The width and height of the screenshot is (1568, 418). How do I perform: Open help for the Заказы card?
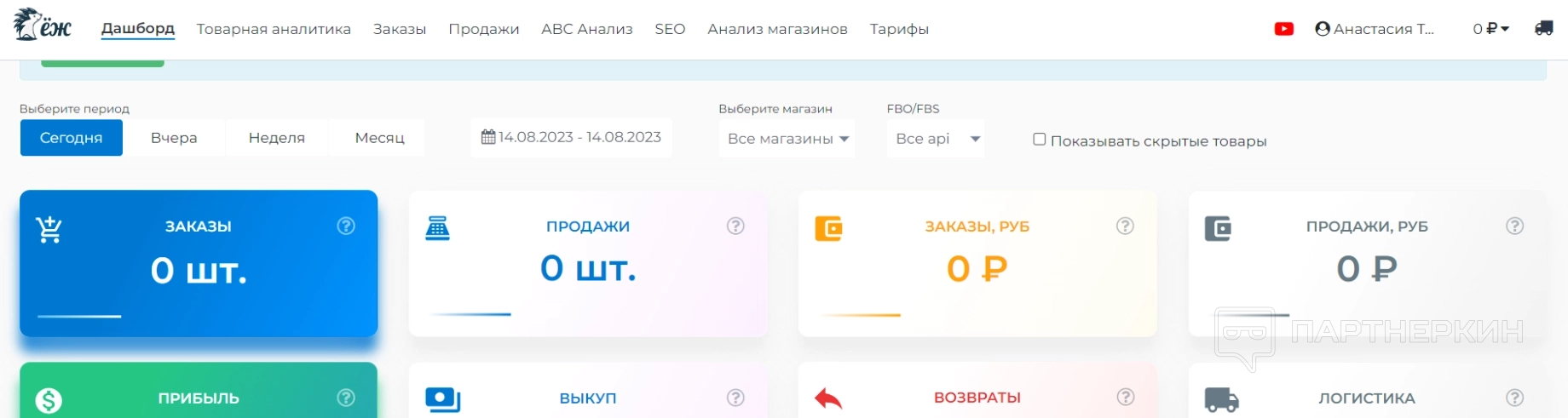point(346,226)
